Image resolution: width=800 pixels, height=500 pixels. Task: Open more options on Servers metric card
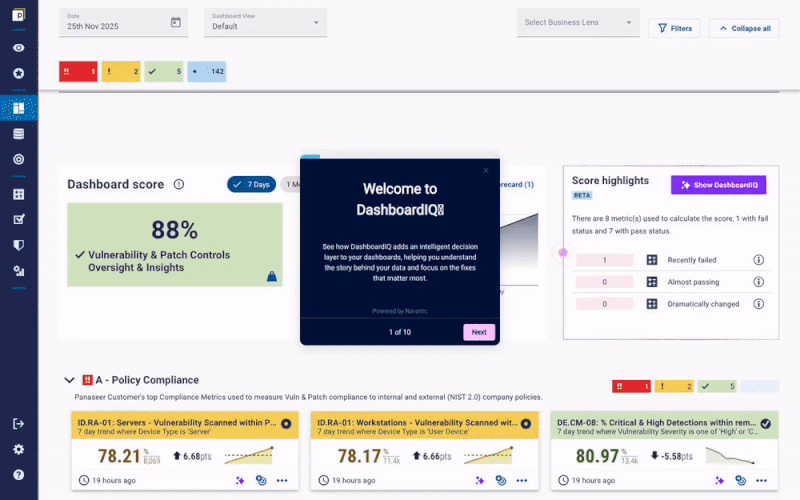(x=282, y=480)
